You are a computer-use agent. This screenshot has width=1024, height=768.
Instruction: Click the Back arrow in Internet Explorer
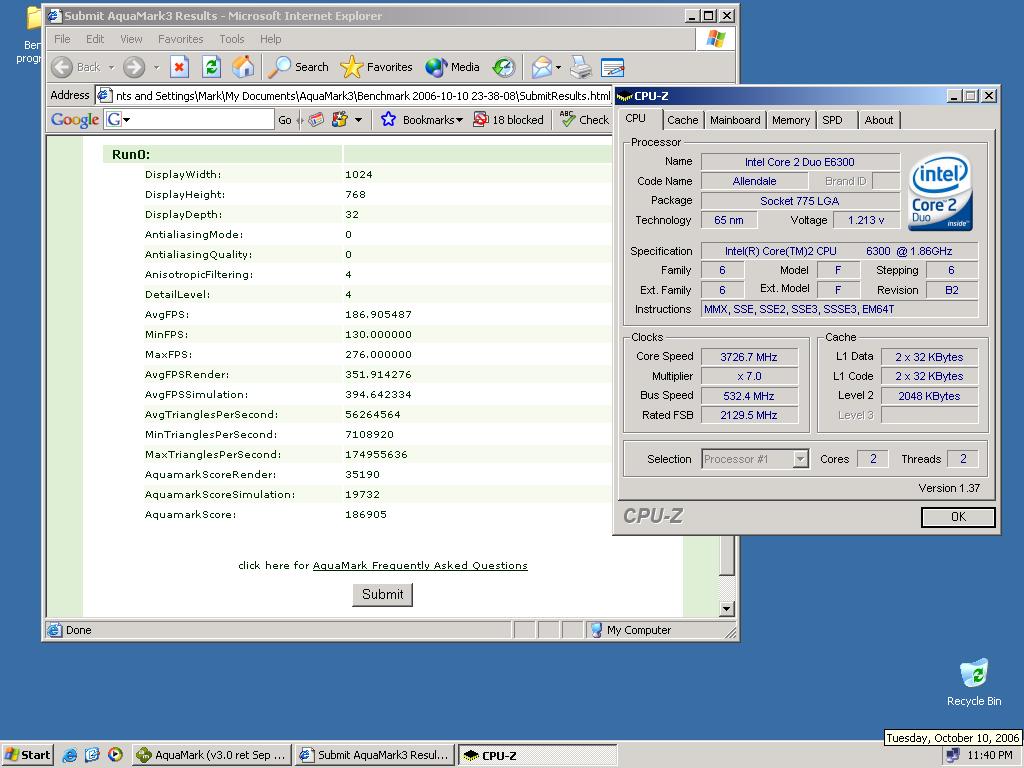[62, 67]
